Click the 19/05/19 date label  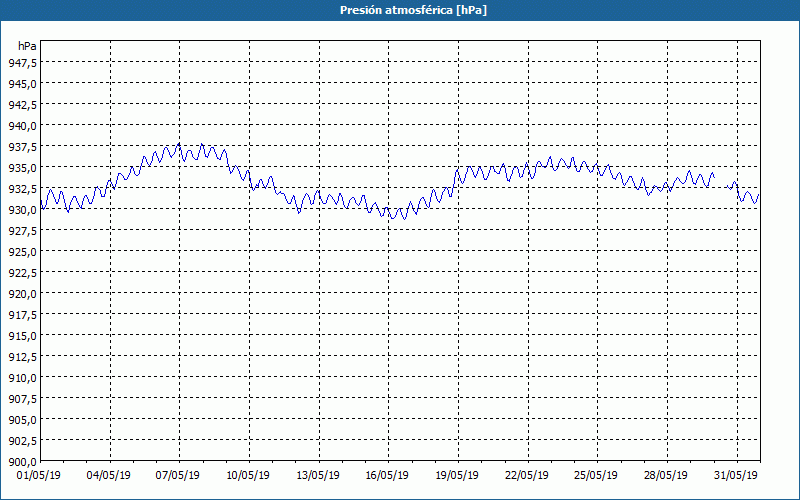[x=457, y=476]
